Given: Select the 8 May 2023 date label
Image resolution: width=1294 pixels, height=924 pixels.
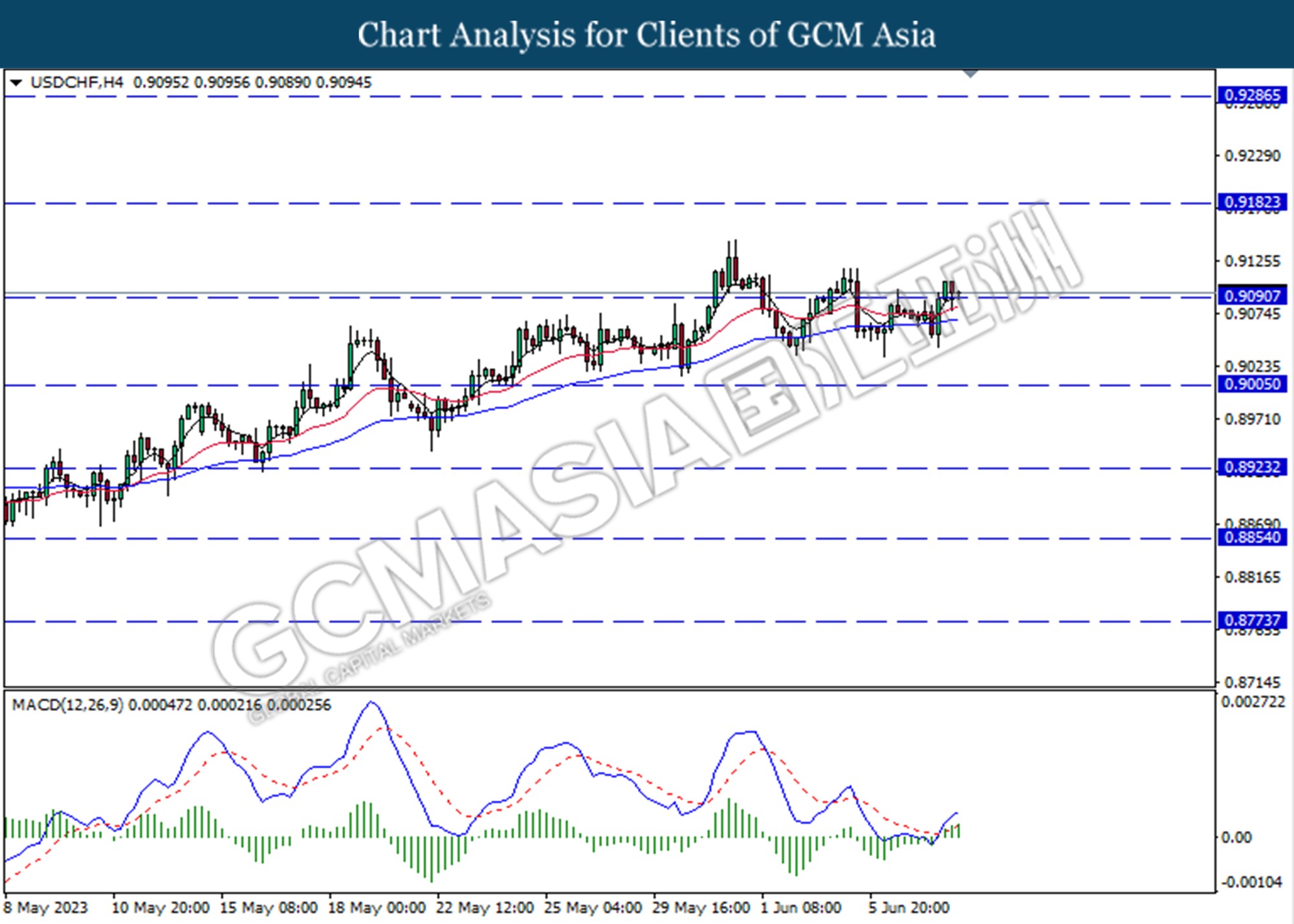Looking at the screenshot, I should [46, 907].
